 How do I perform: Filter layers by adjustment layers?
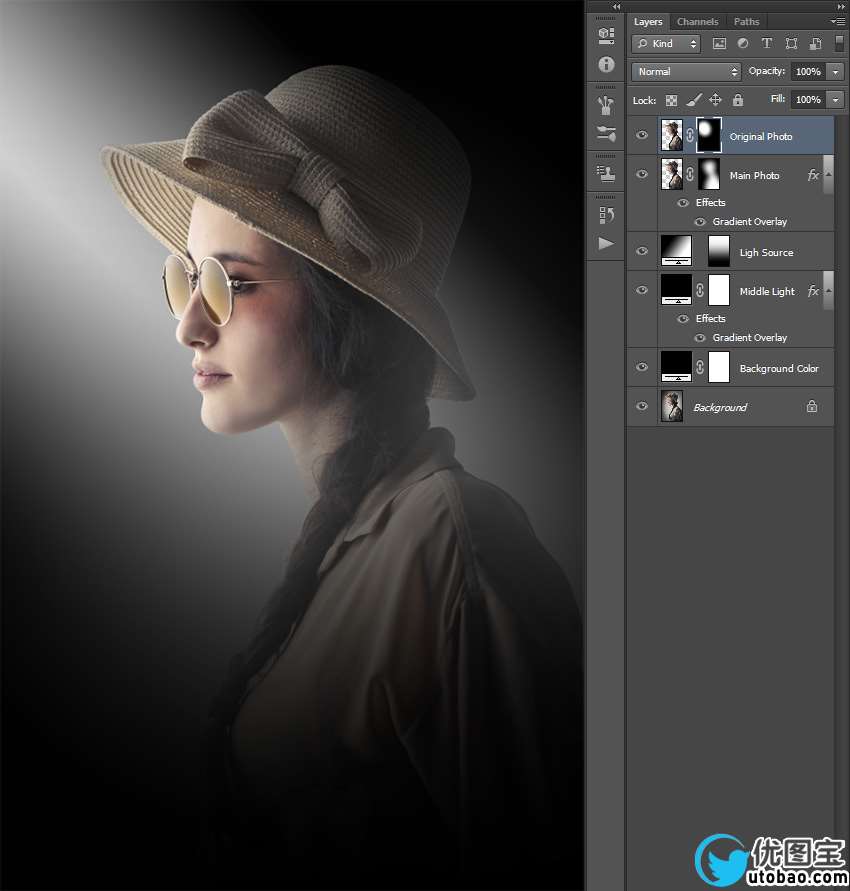[743, 44]
